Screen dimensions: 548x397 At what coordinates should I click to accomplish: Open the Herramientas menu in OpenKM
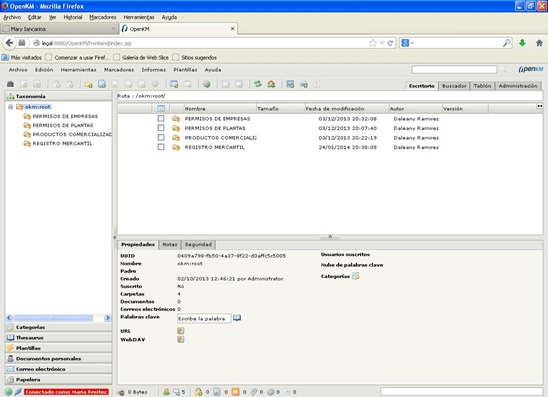point(78,70)
